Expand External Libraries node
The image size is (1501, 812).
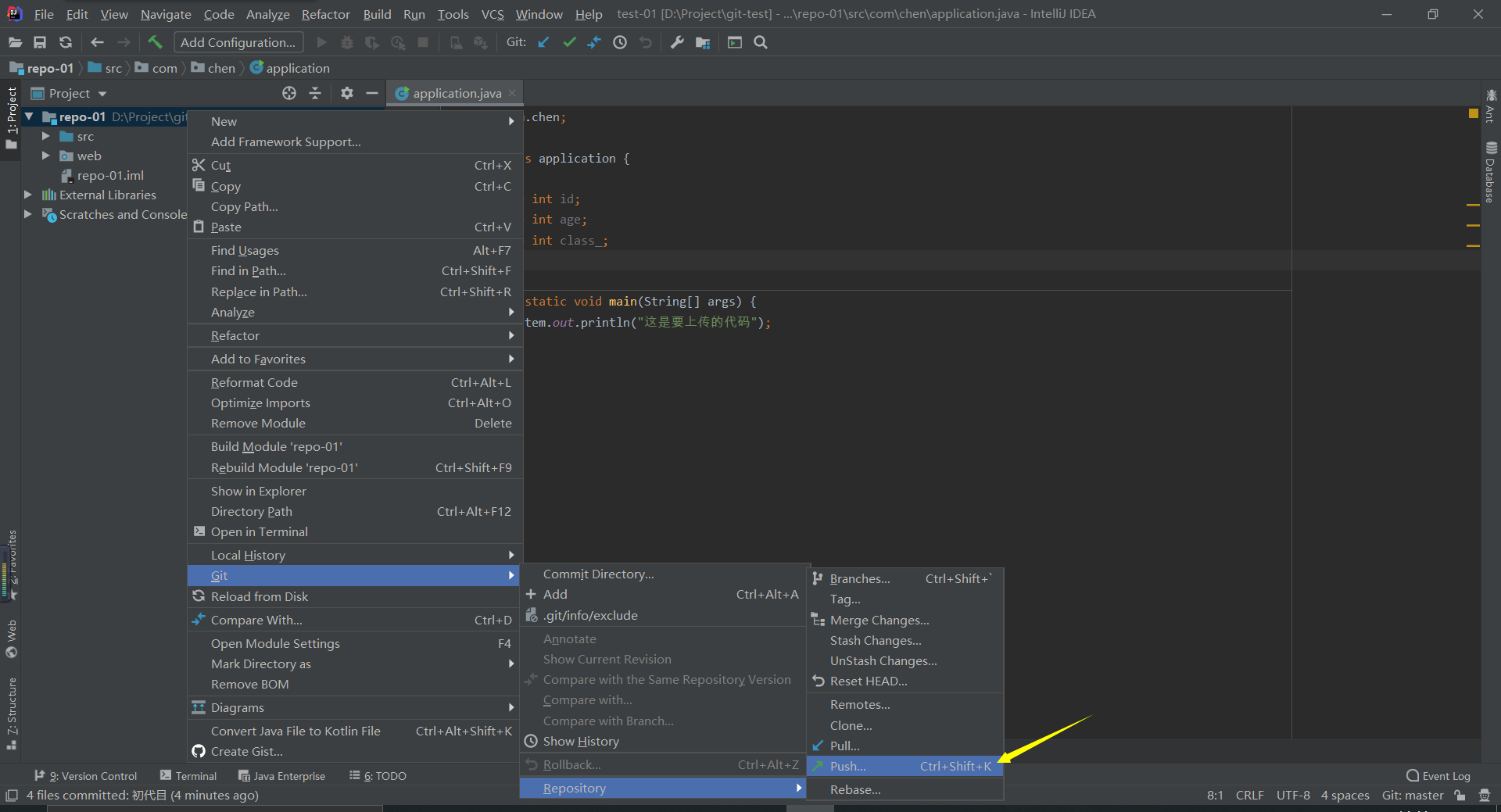(x=28, y=195)
